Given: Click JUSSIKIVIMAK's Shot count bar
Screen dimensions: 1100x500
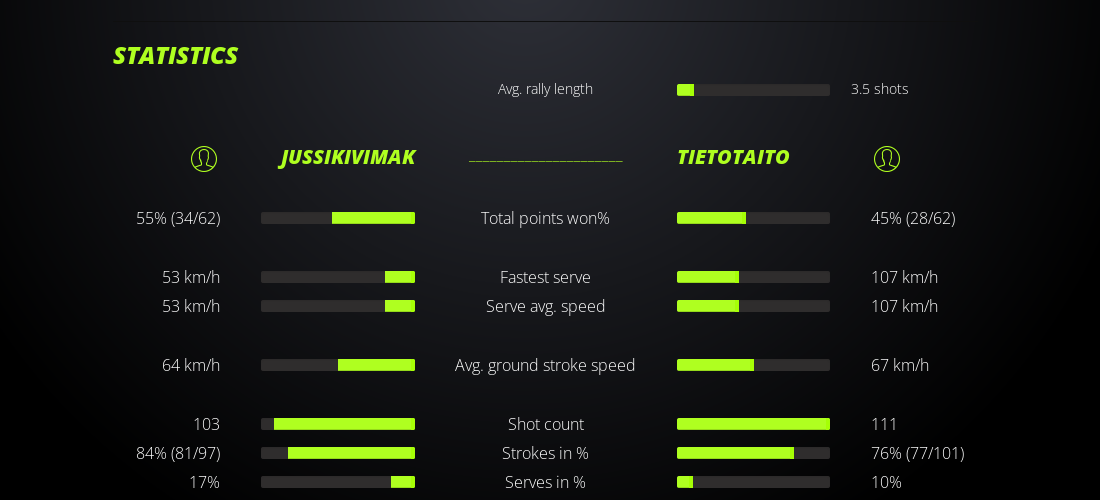Looking at the screenshot, I should [x=338, y=424].
